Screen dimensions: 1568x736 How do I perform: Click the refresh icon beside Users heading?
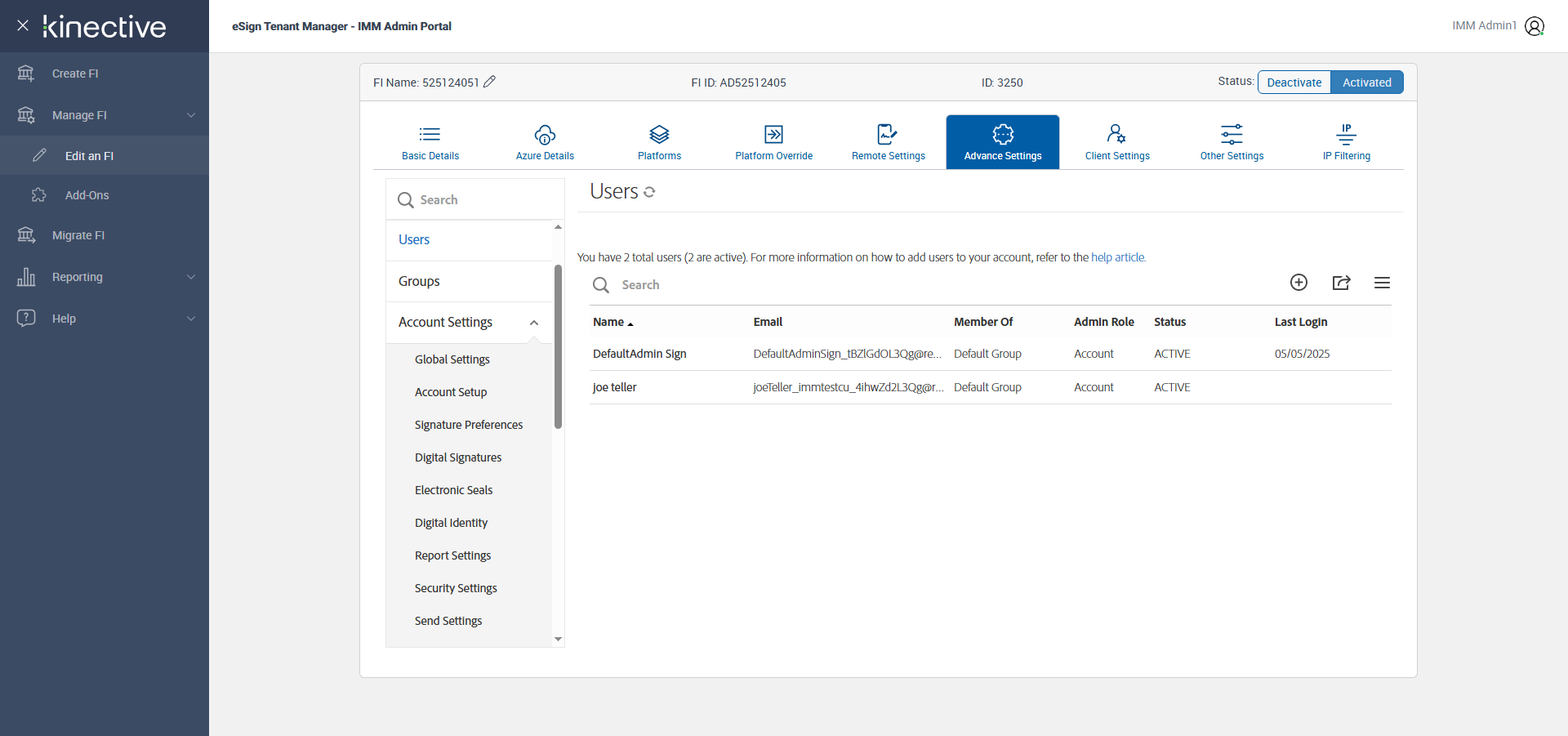(649, 192)
